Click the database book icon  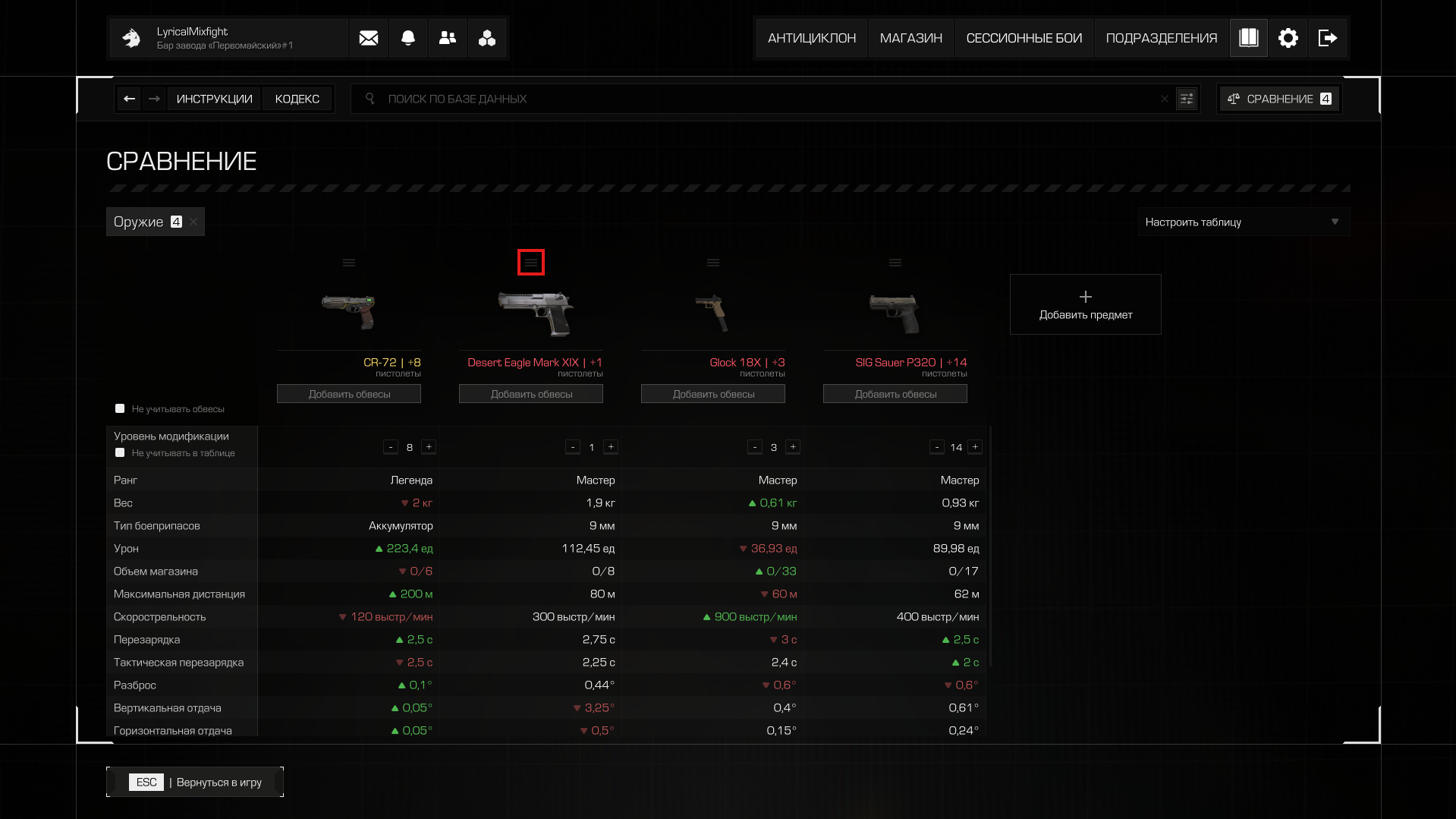[x=1249, y=38]
